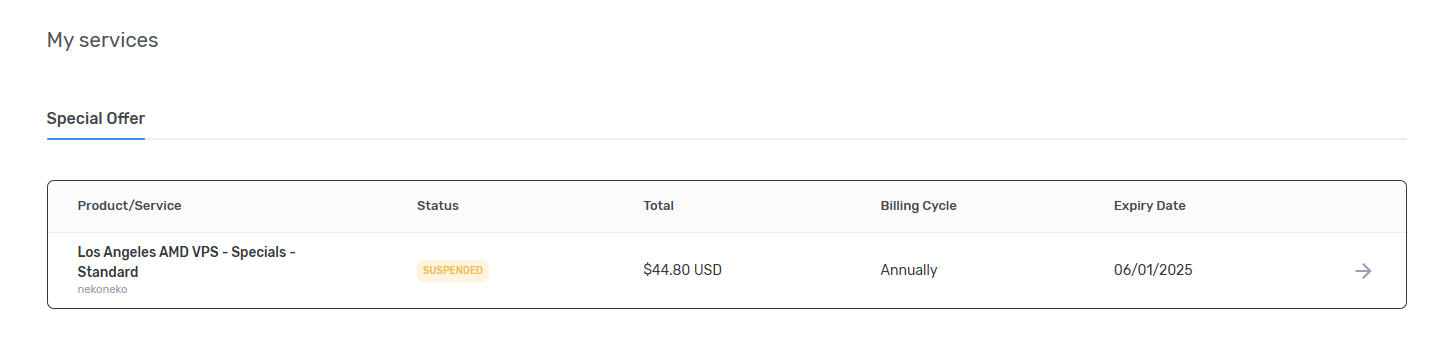The image size is (1456, 360).
Task: Click the orange SUSPENDED status badge
Action: pos(453,270)
